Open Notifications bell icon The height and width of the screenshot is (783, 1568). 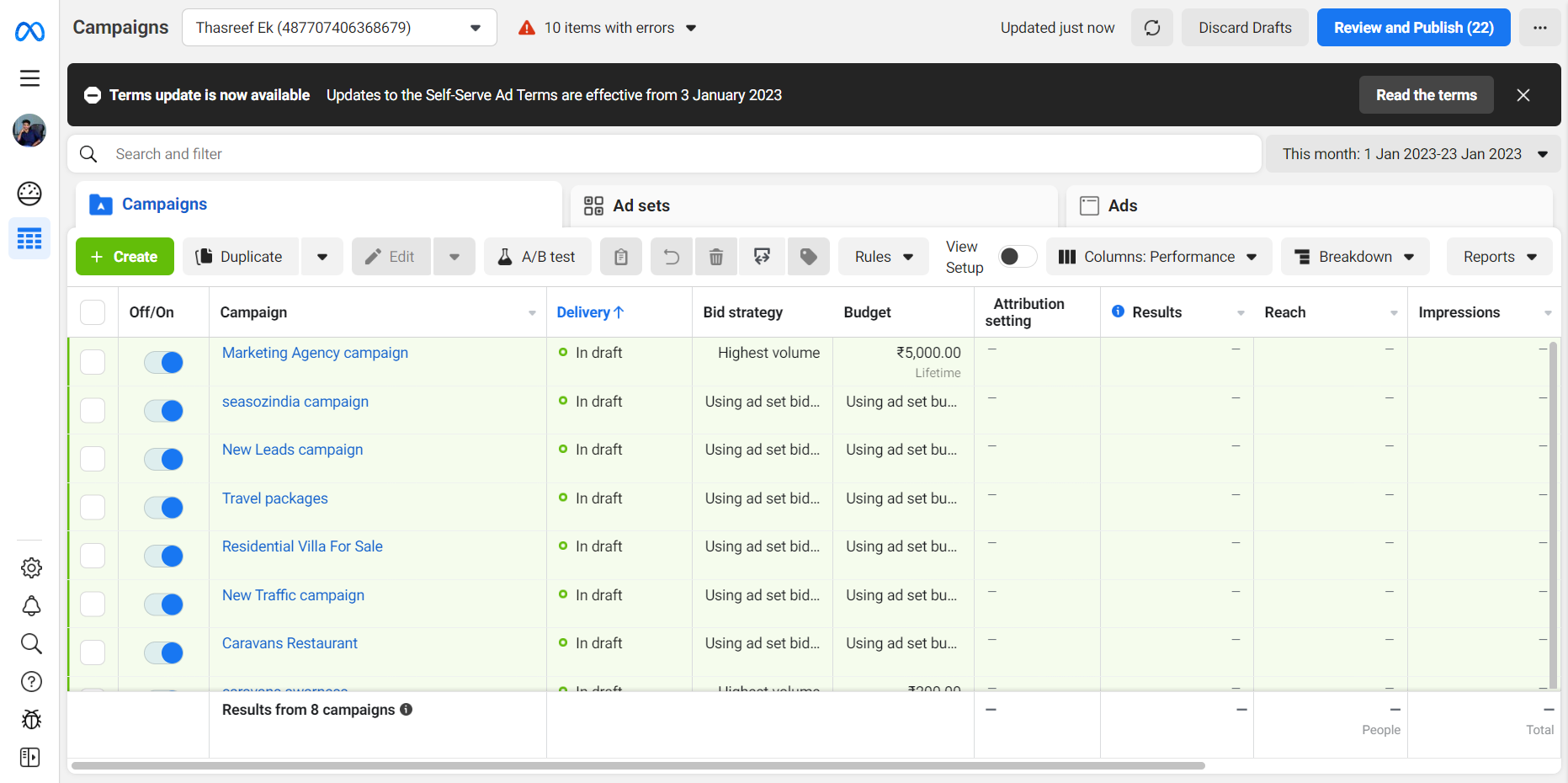pyautogui.click(x=31, y=606)
